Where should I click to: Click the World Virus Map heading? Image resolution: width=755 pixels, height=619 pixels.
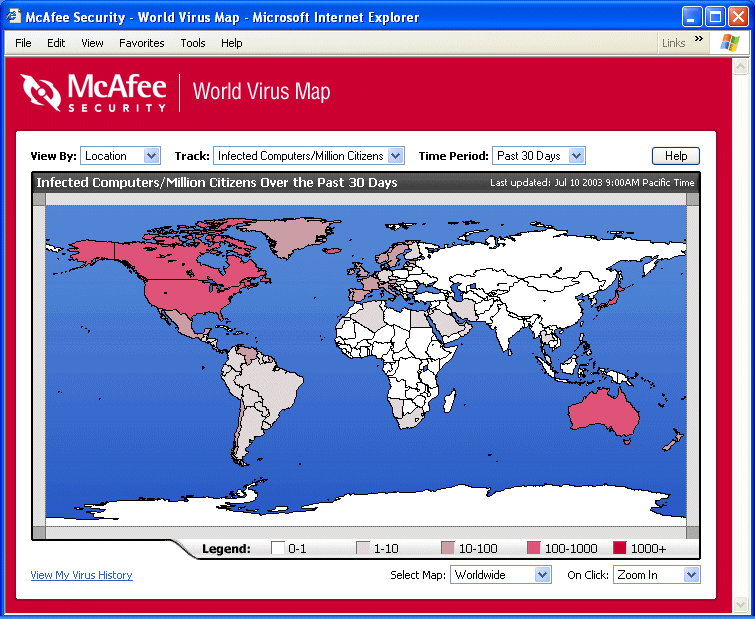click(261, 91)
